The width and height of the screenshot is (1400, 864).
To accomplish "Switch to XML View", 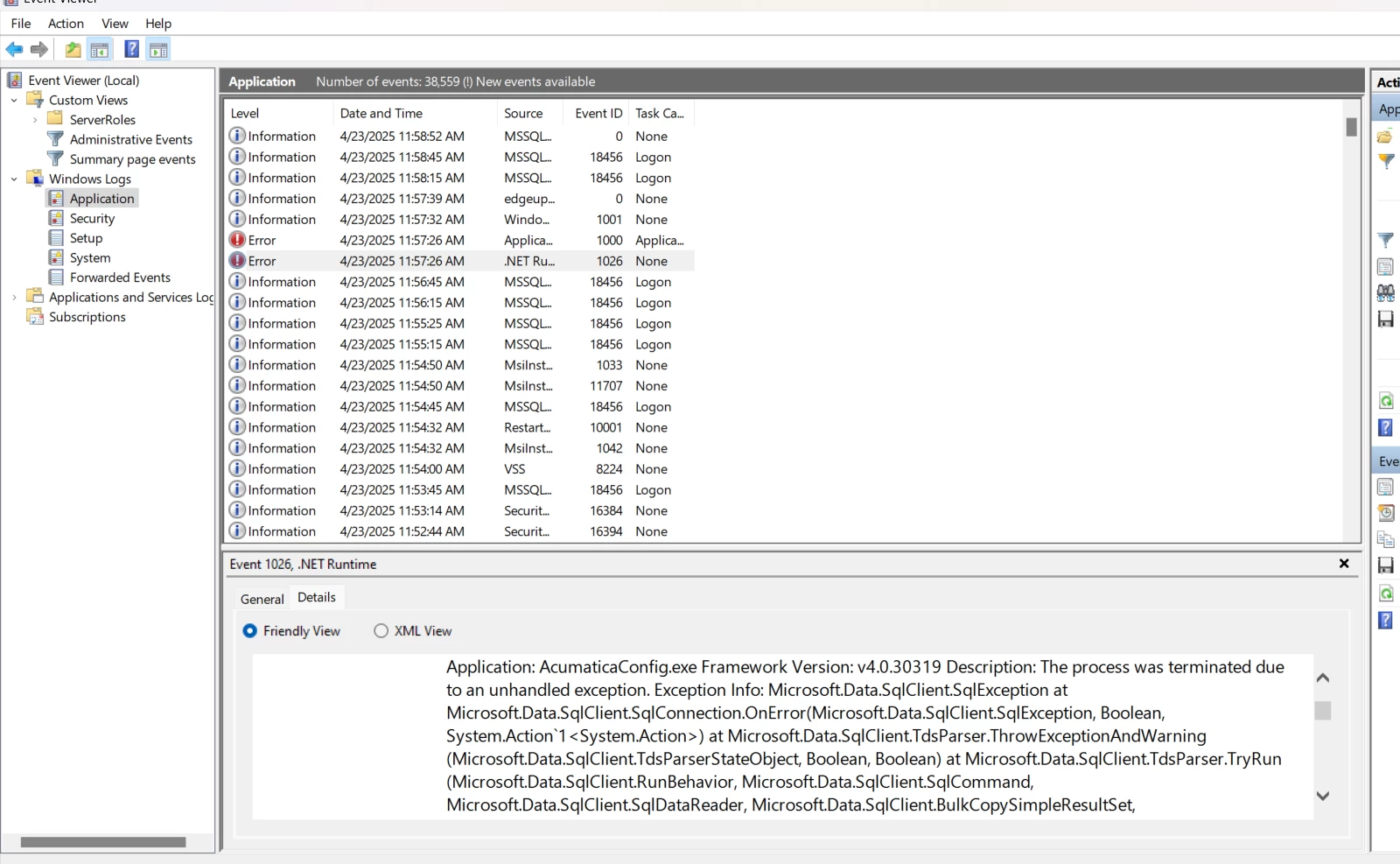I will 381,631.
